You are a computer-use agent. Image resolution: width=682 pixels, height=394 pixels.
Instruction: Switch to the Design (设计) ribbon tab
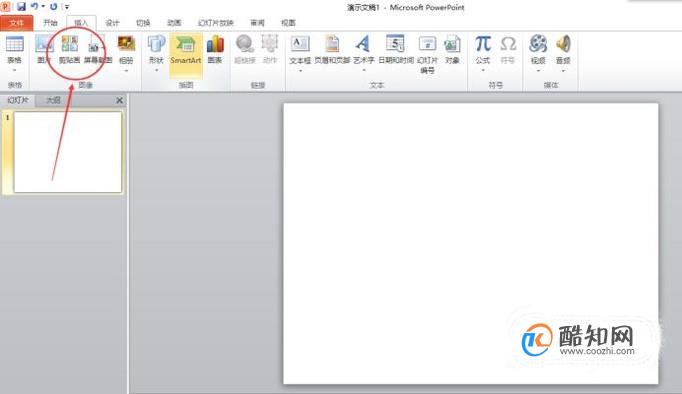[112, 23]
